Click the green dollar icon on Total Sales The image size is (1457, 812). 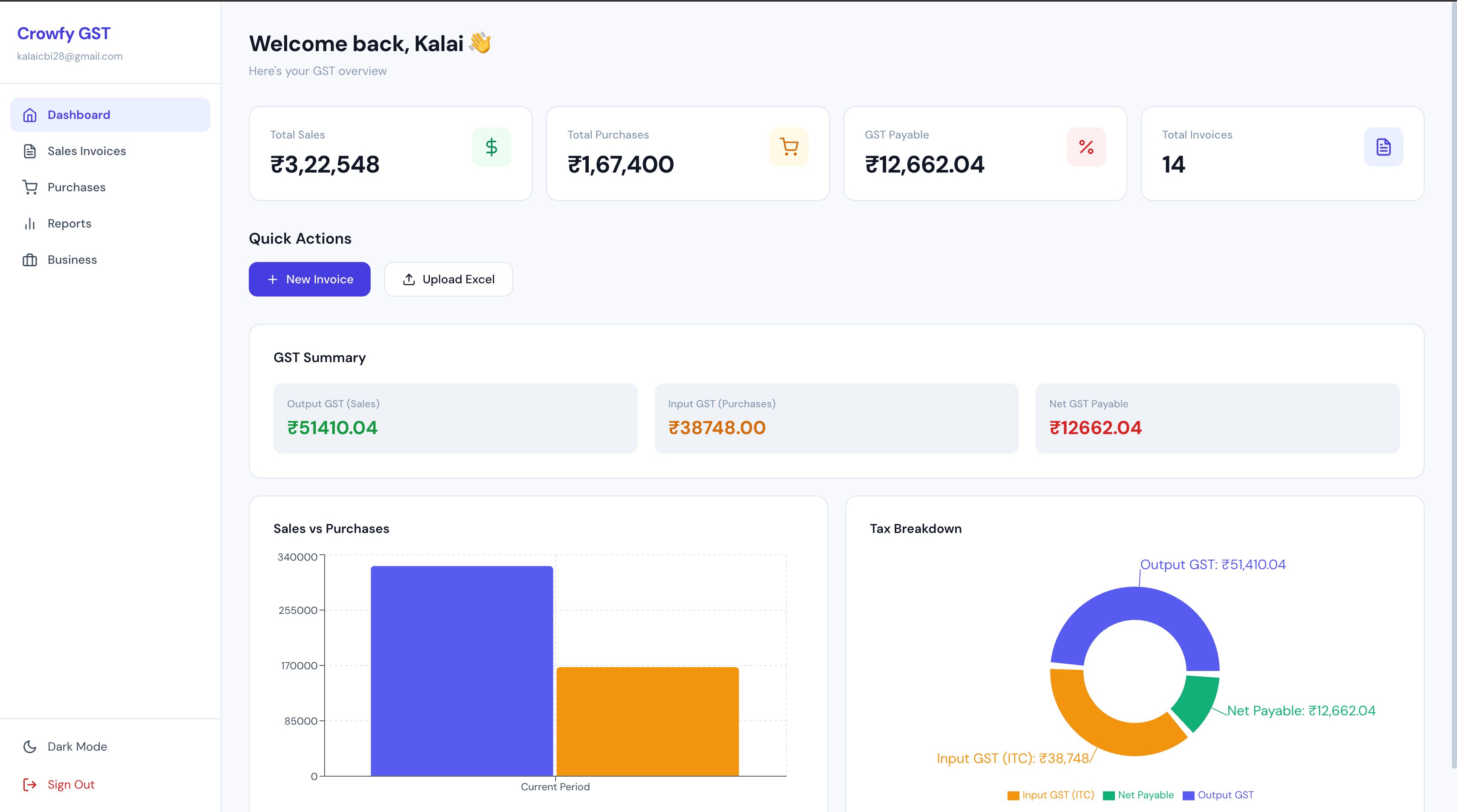(x=492, y=147)
